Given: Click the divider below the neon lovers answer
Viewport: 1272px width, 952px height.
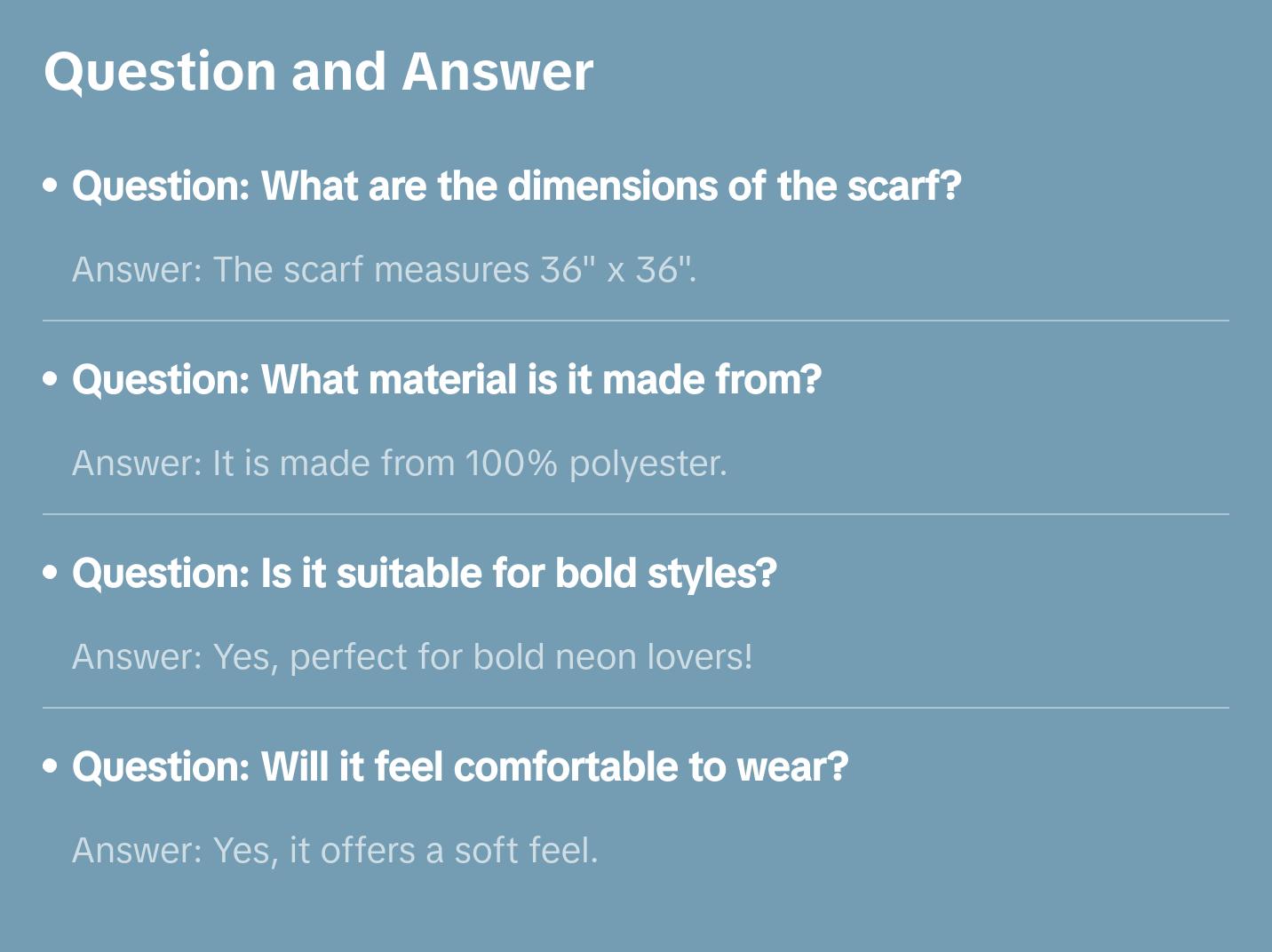Looking at the screenshot, I should tap(635, 708).
